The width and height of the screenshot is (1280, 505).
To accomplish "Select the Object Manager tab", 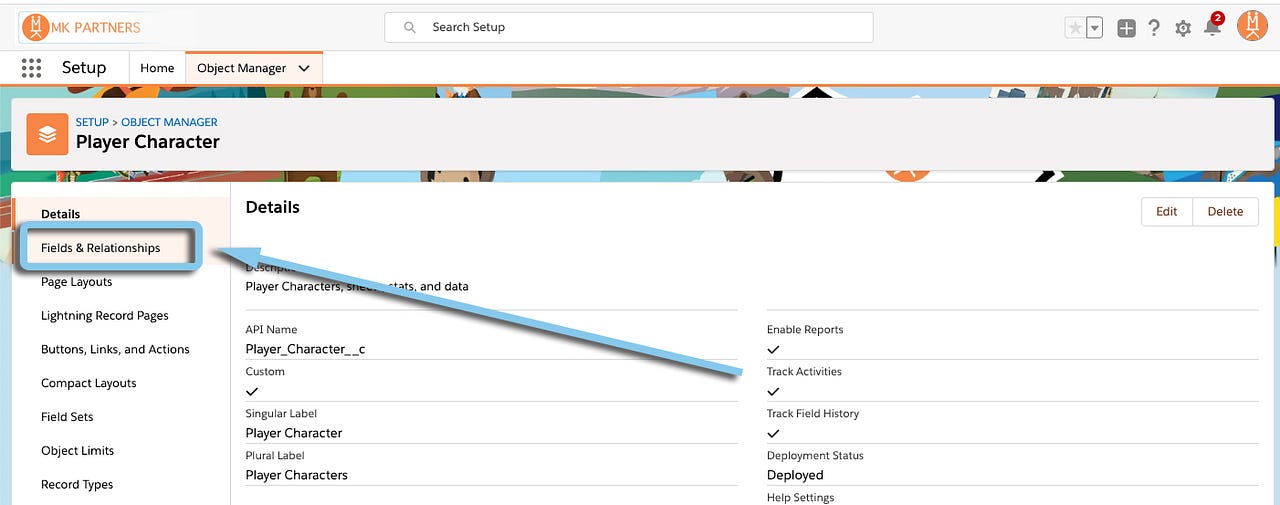I will click(241, 68).
